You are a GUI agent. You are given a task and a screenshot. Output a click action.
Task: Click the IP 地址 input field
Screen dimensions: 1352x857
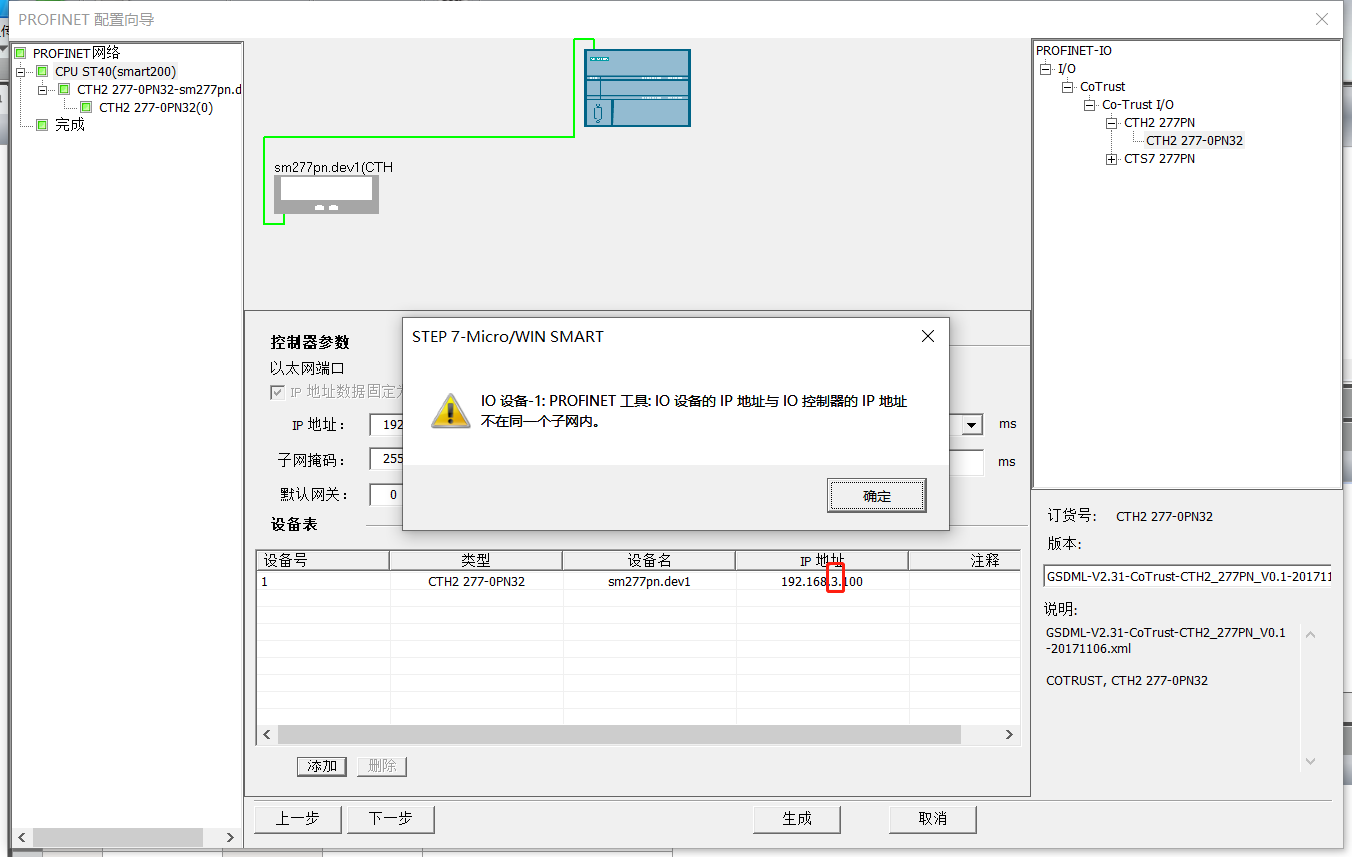coord(386,425)
